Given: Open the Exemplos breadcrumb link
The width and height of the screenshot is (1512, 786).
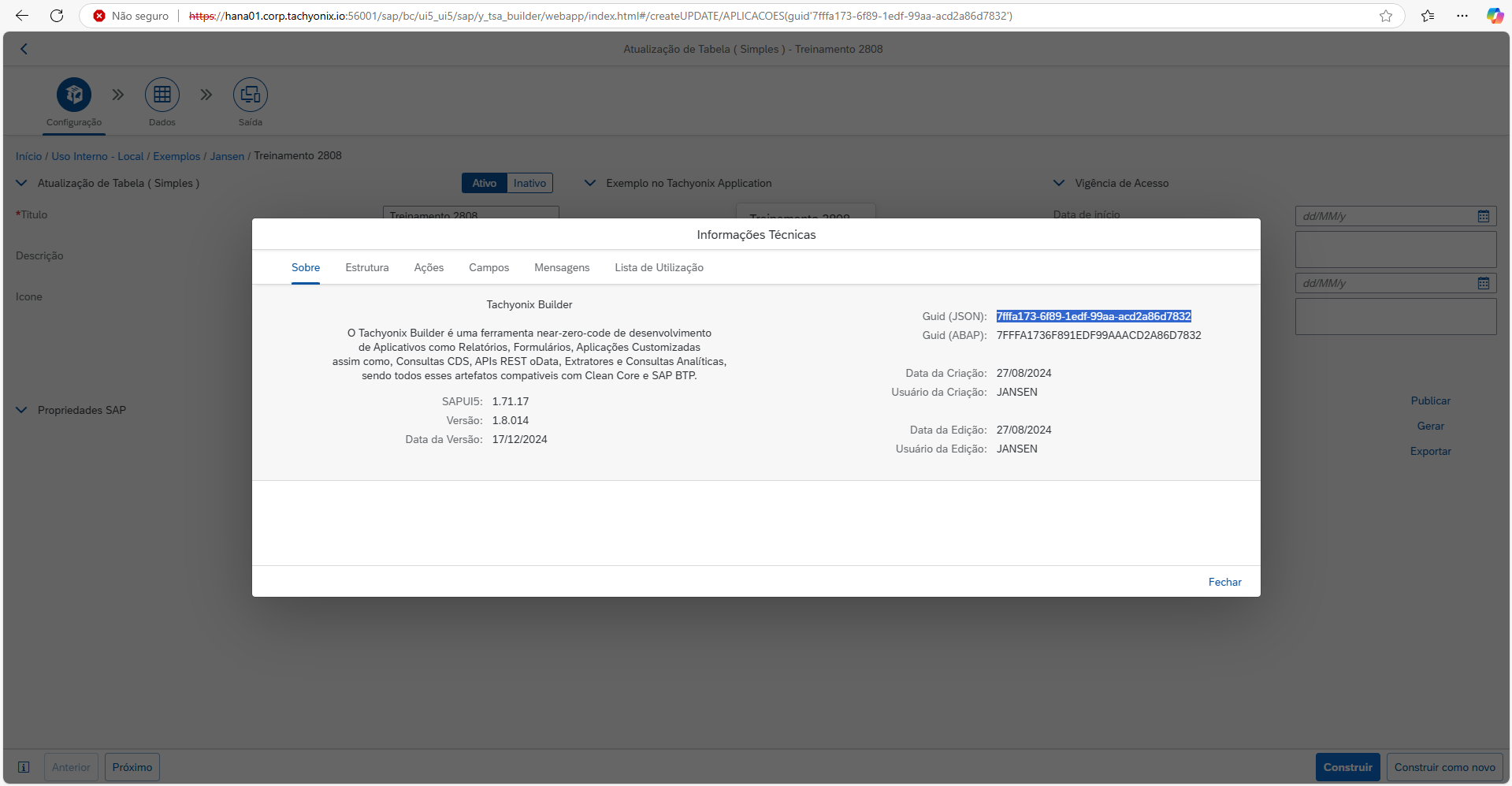Looking at the screenshot, I should pos(176,156).
